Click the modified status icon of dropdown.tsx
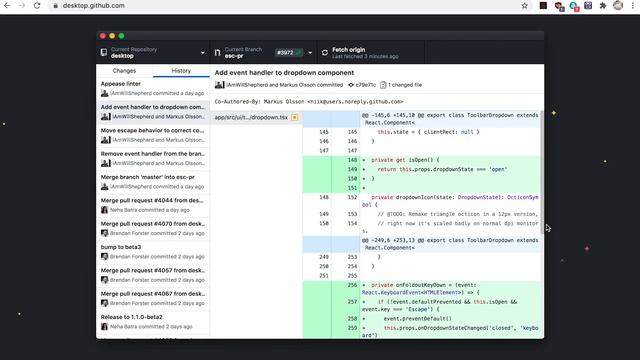 pyautogui.click(x=294, y=118)
